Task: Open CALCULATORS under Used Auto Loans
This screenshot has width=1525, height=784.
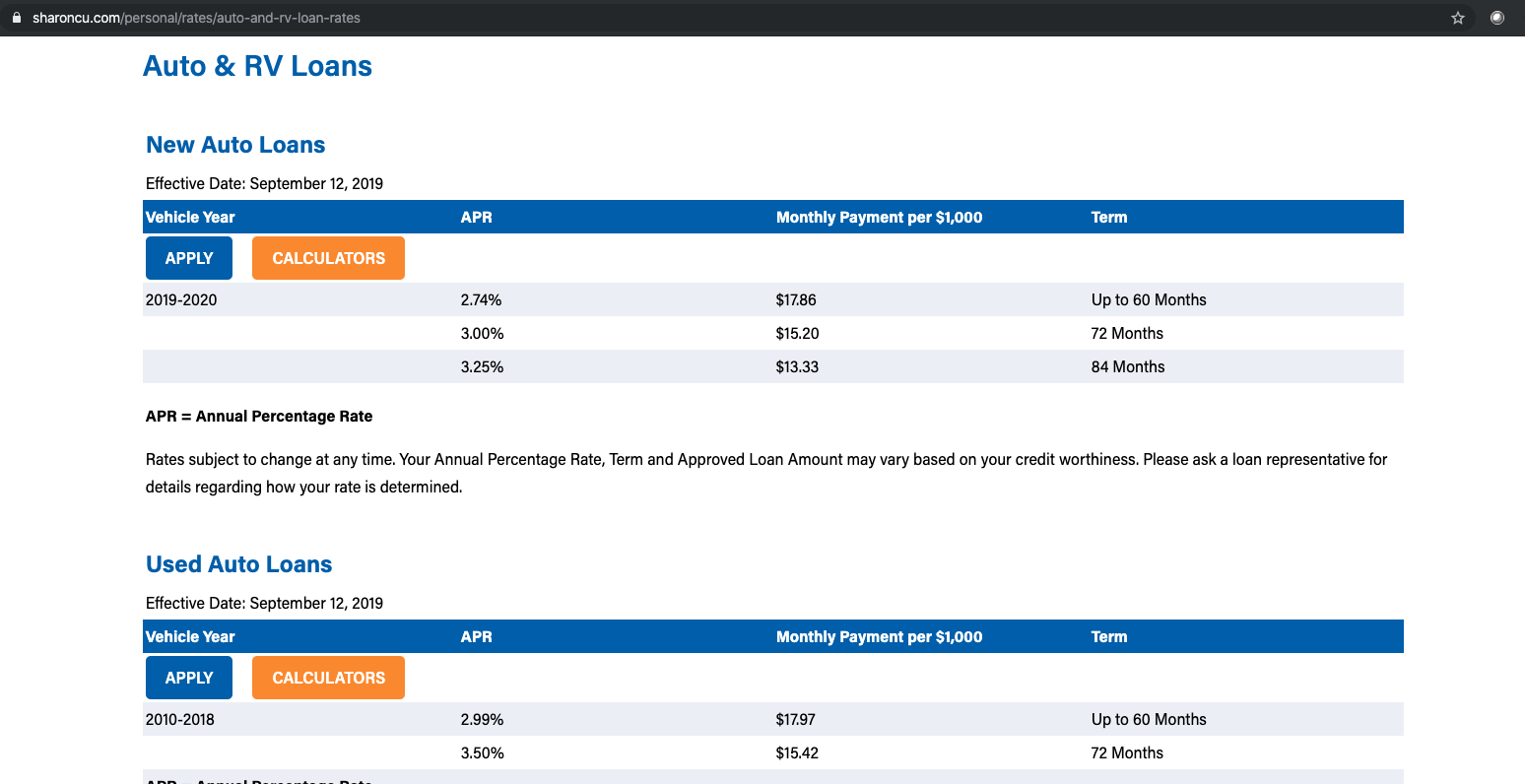Action: coord(328,678)
